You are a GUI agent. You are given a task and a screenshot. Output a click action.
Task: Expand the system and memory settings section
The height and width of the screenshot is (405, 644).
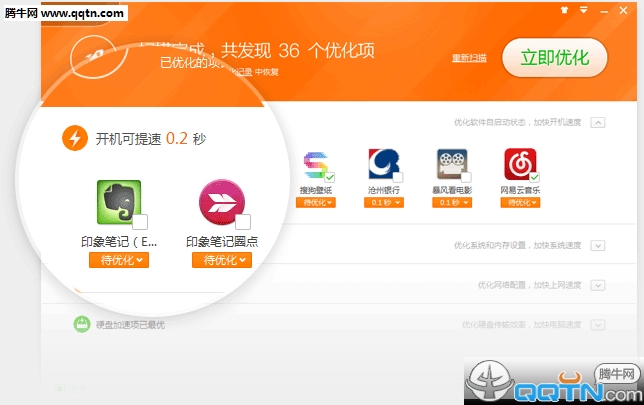[x=598, y=246]
